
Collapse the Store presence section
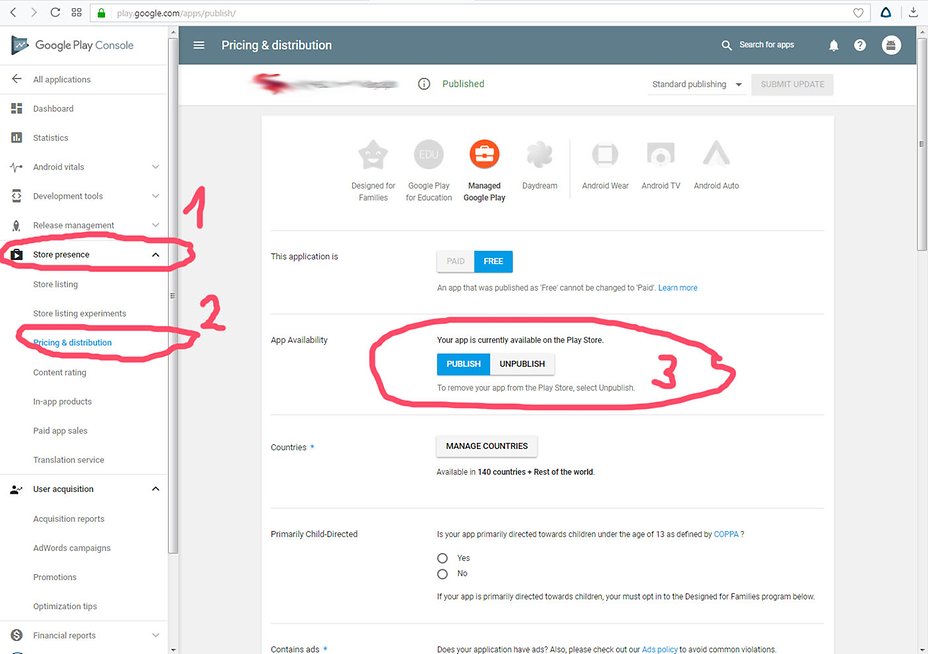(156, 254)
